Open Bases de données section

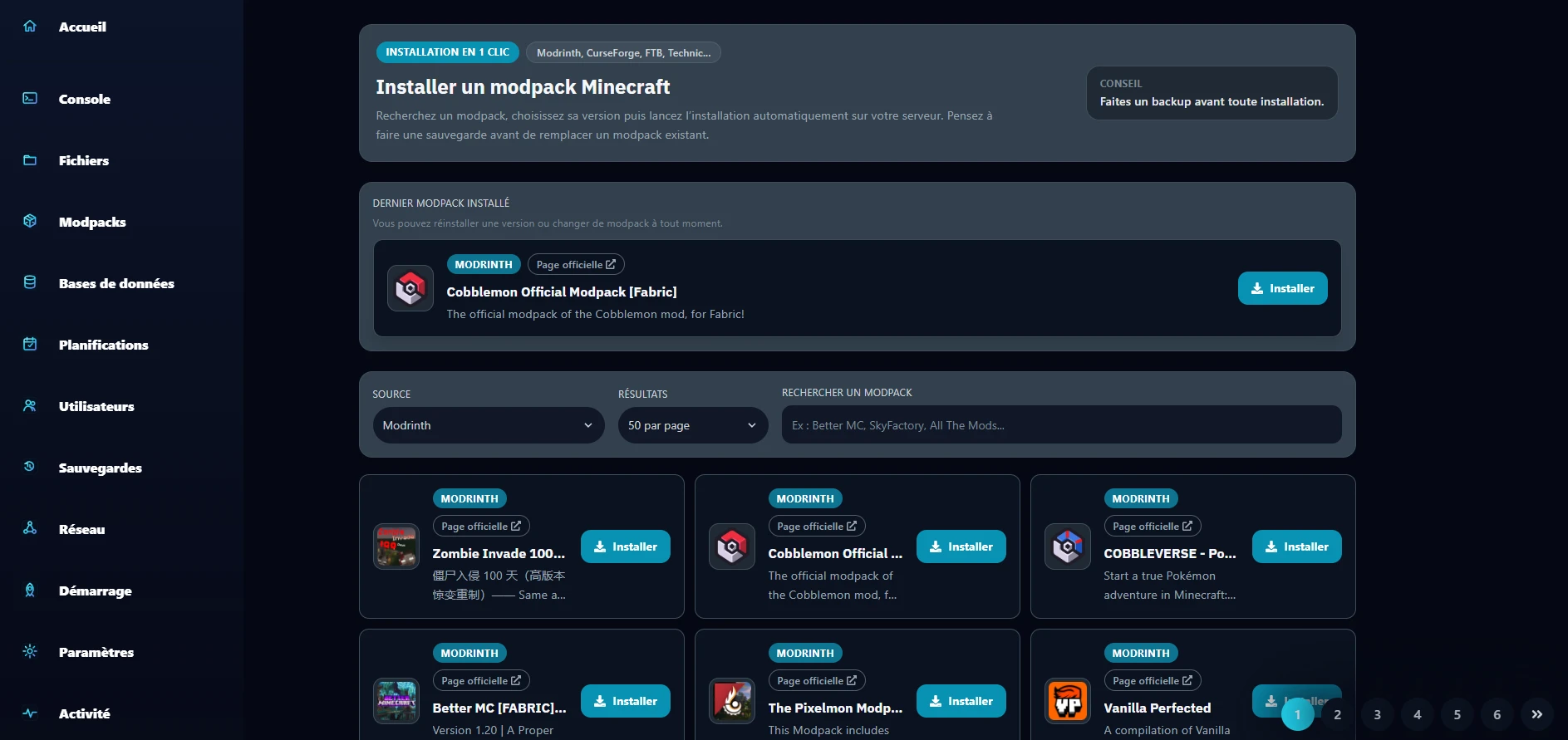(116, 283)
